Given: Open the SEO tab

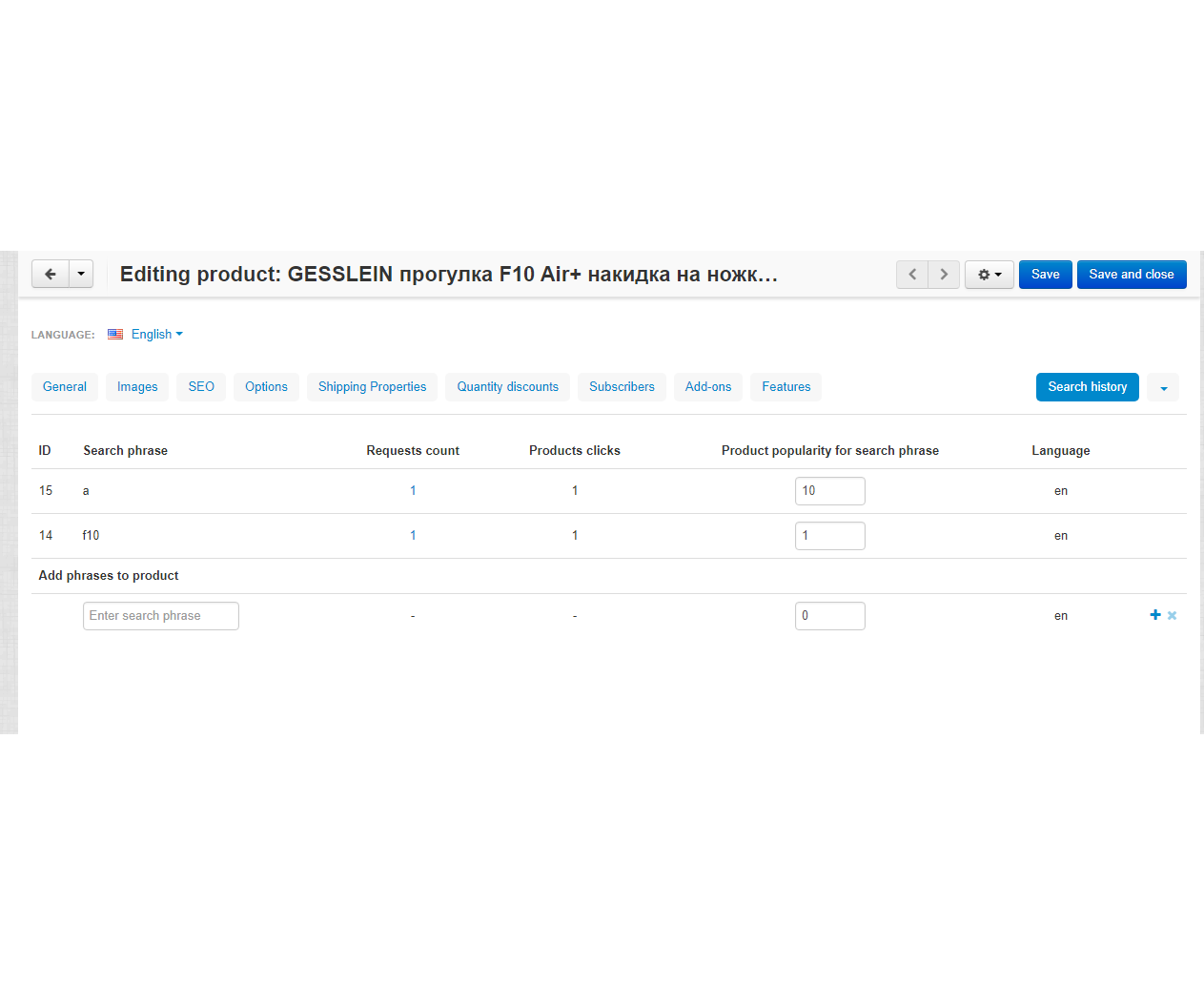Looking at the screenshot, I should click(201, 387).
